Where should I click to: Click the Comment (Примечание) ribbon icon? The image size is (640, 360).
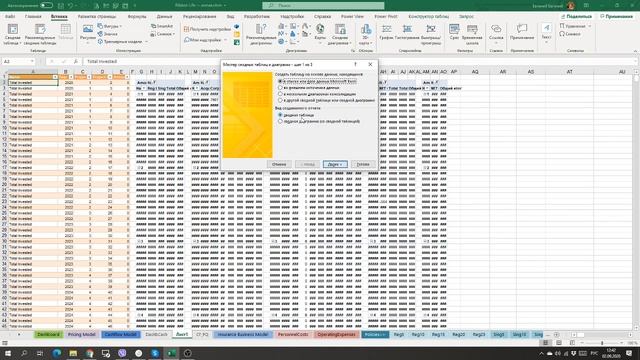point(522,32)
